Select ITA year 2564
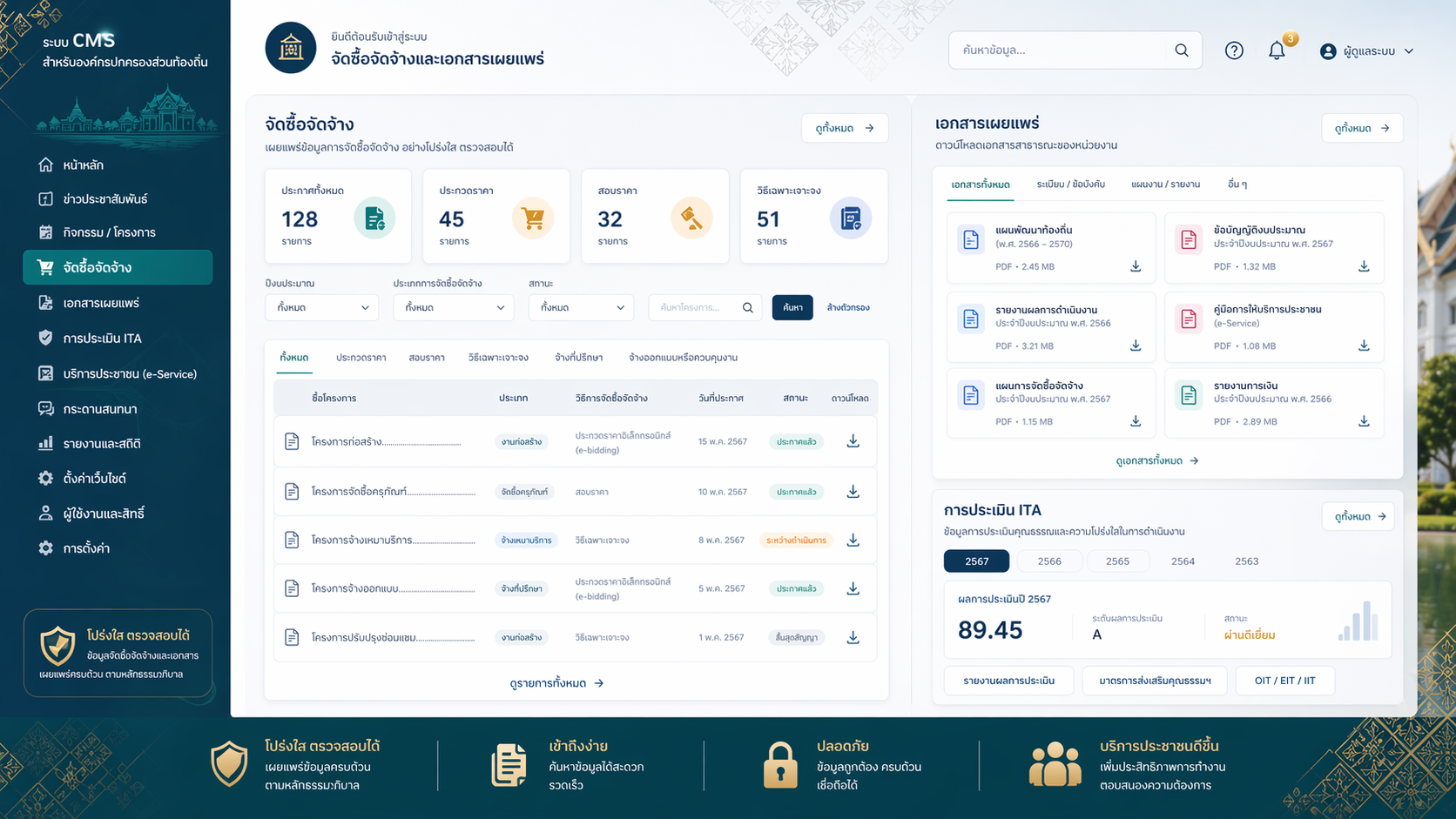The width and height of the screenshot is (1456, 819). point(1183,561)
